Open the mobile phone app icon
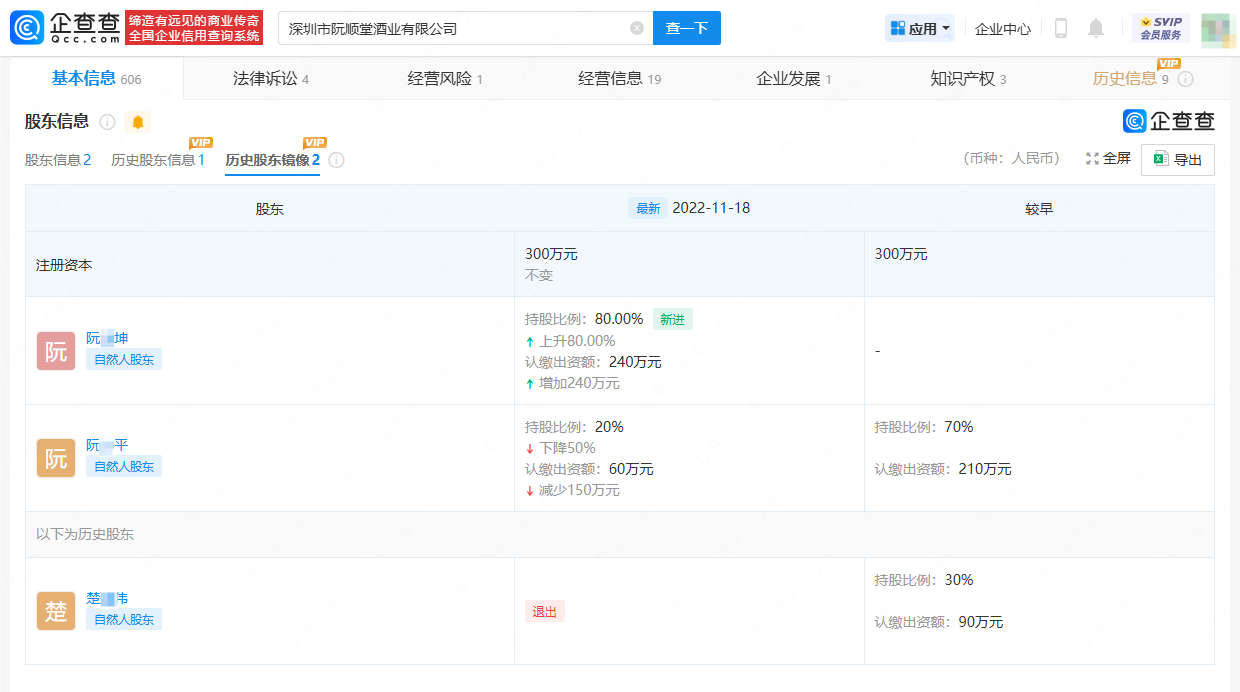 click(x=1061, y=28)
